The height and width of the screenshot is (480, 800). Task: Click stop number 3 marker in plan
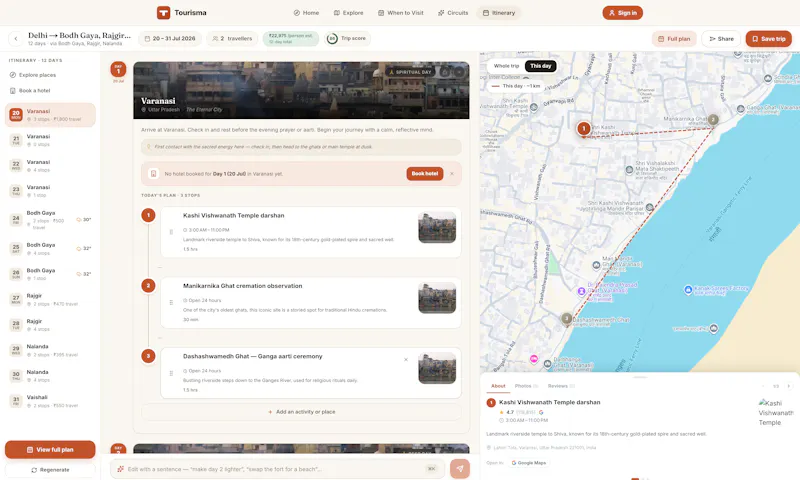[148, 356]
